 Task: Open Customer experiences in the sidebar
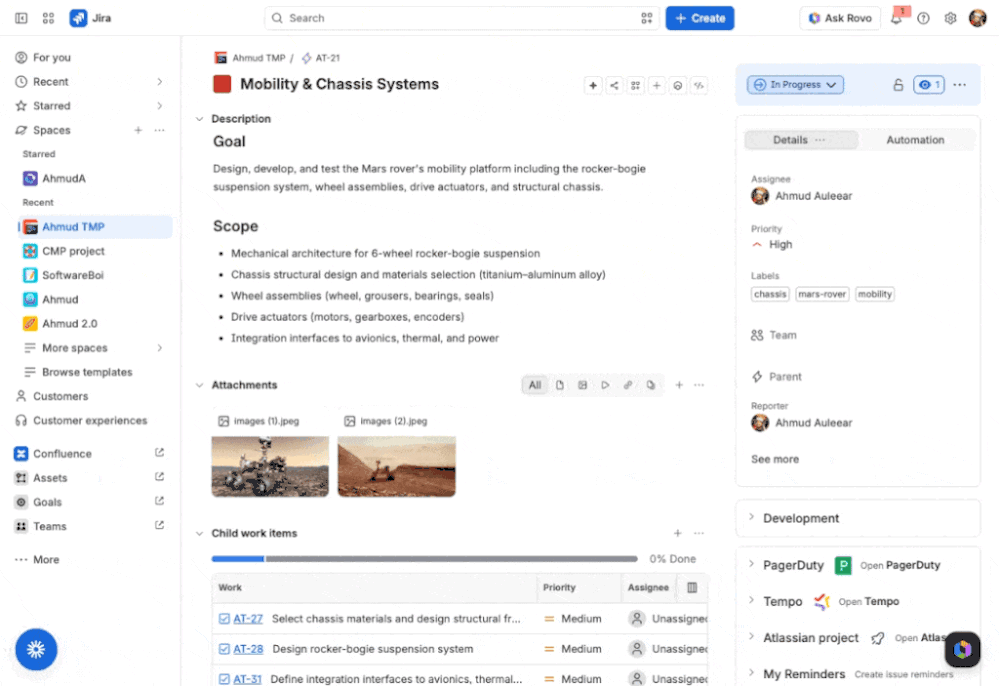point(90,420)
